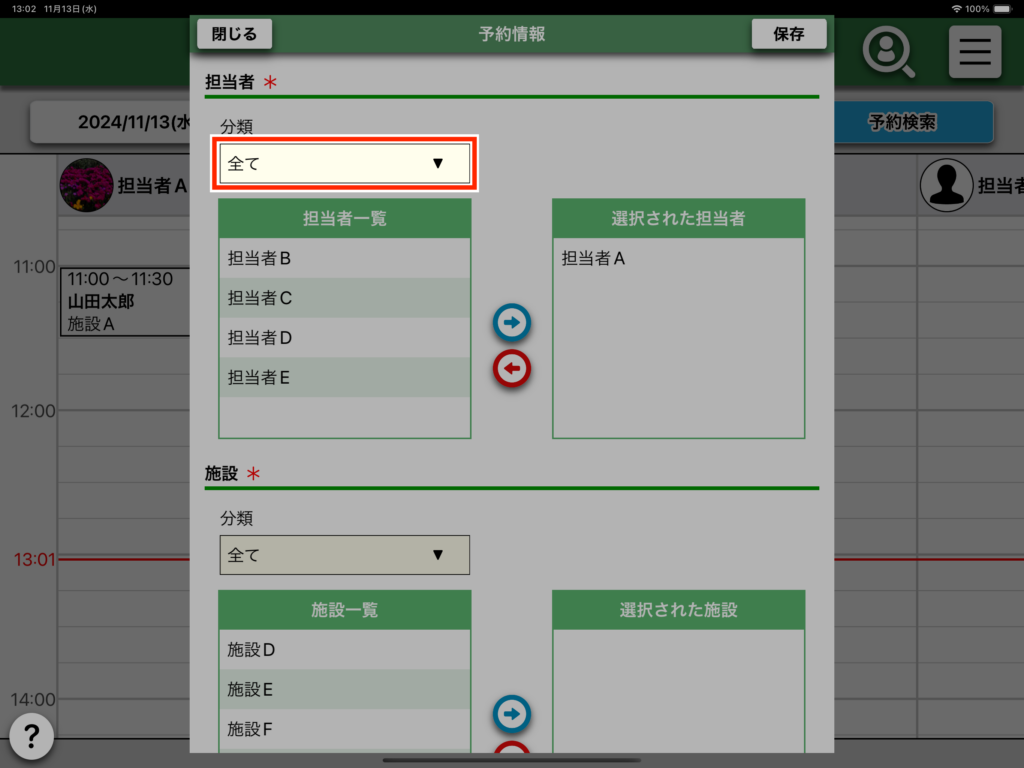Open the hamburger menu icon
The width and height of the screenshot is (1024, 768).
(974, 51)
